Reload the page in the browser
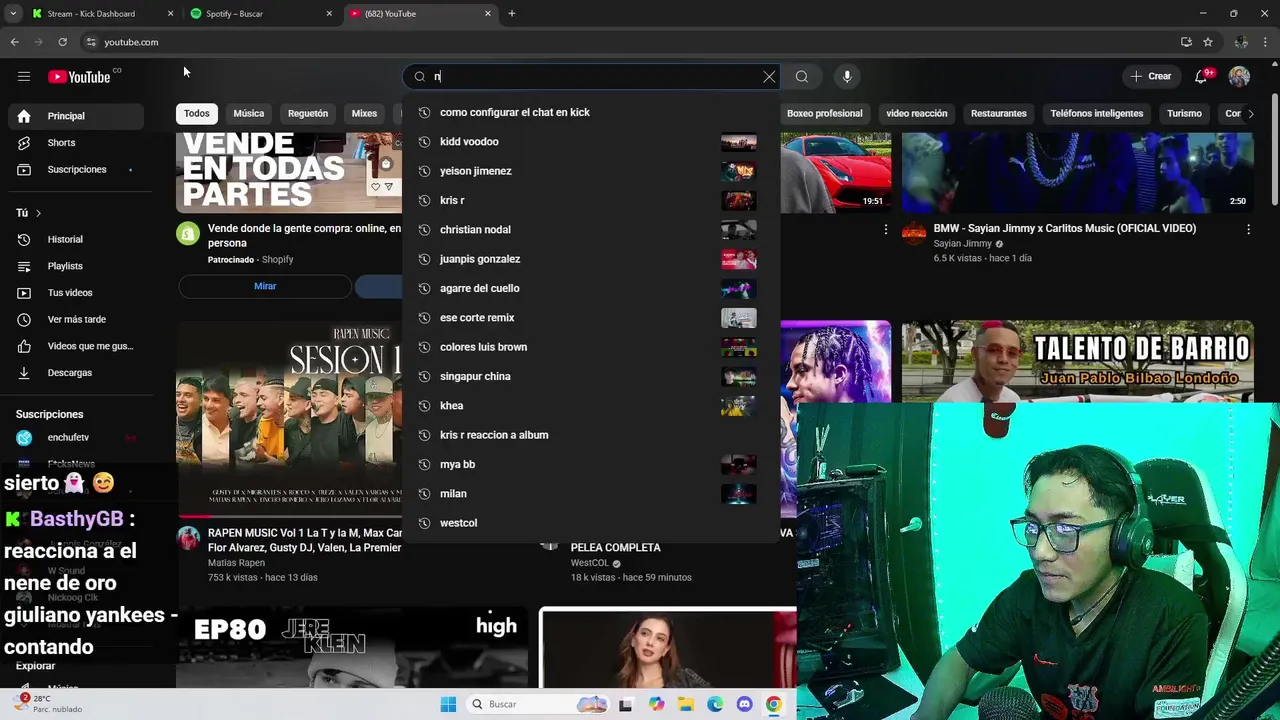Image resolution: width=1280 pixels, height=720 pixels. click(x=62, y=42)
